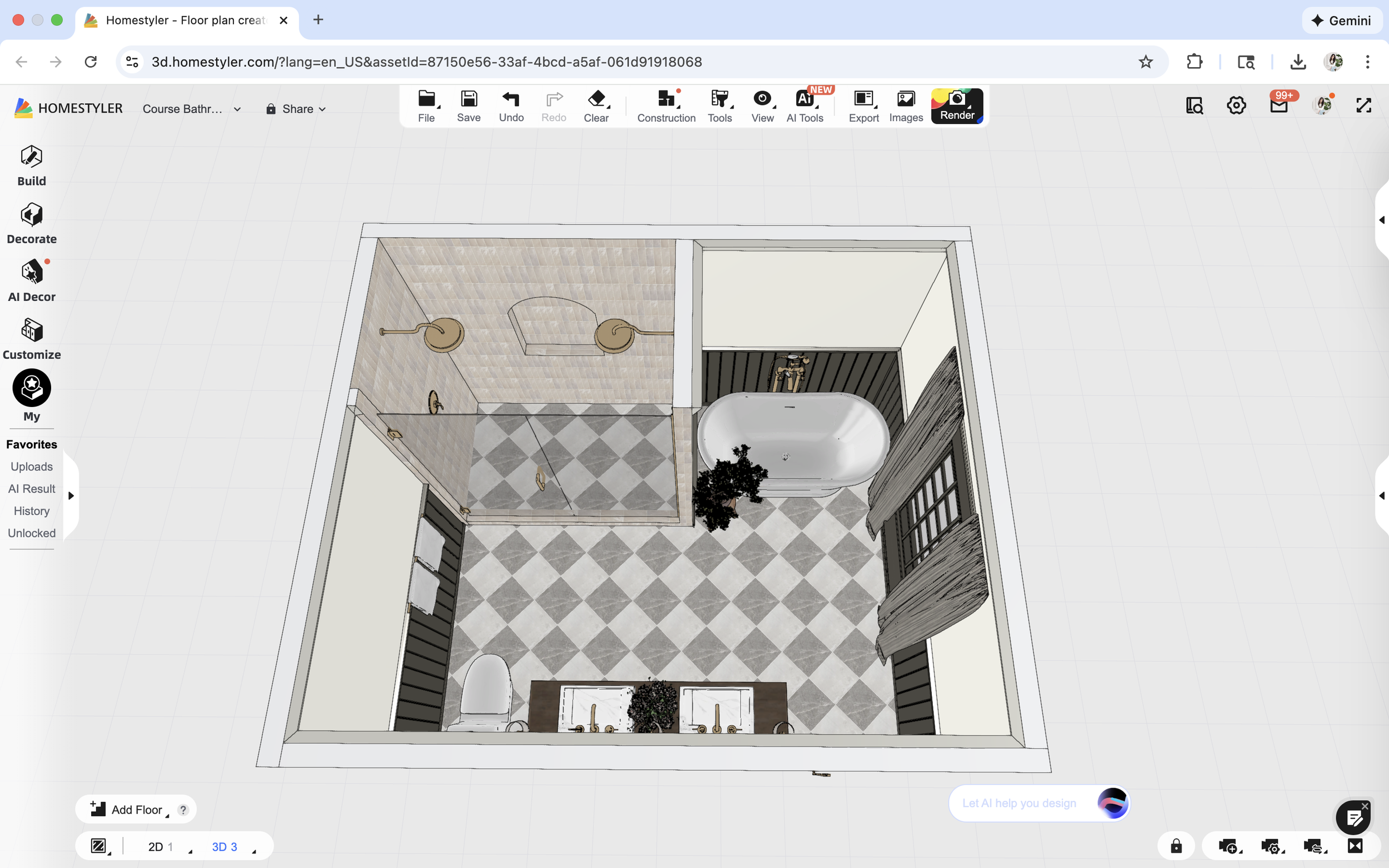Expand the Course Bathroom project name dropdown
The height and width of the screenshot is (868, 1389).
(237, 108)
